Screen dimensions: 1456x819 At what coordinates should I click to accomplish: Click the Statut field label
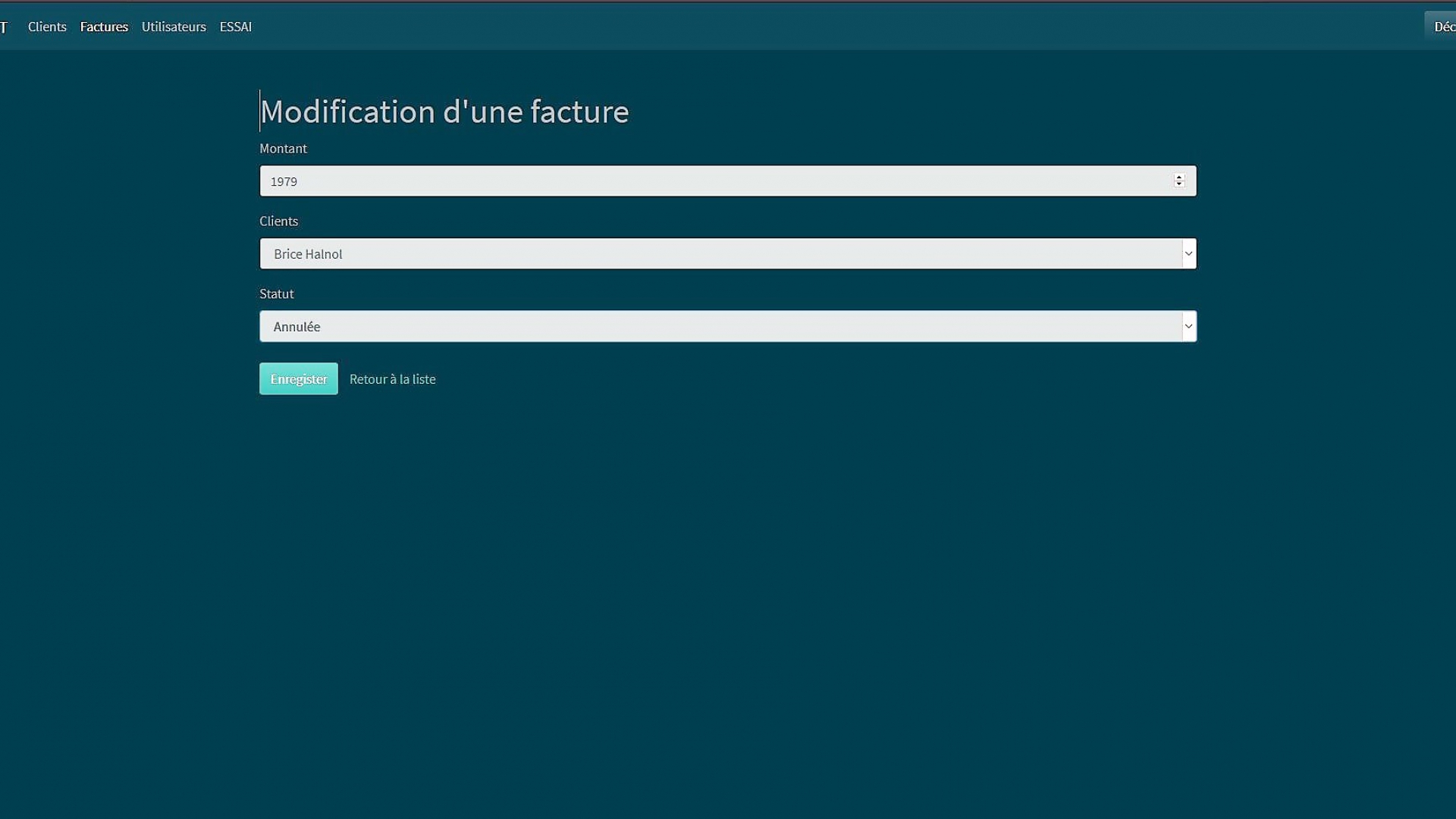tap(276, 293)
